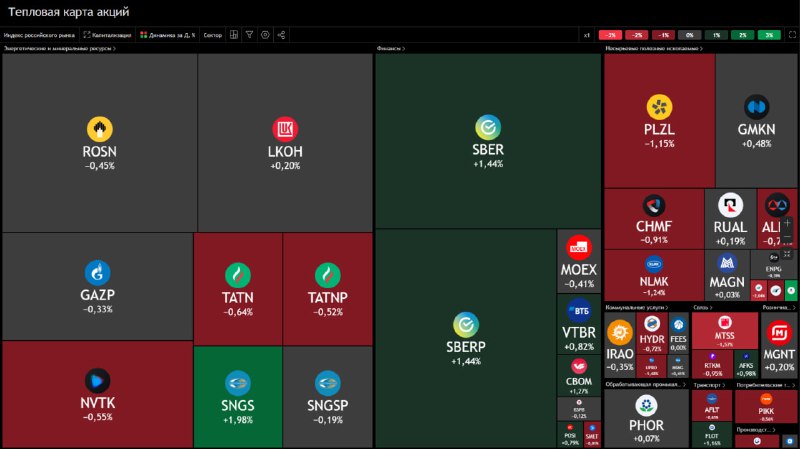This screenshot has width=800, height=449.
Task: Open the SNGSP tile icon
Action: pos(328,383)
